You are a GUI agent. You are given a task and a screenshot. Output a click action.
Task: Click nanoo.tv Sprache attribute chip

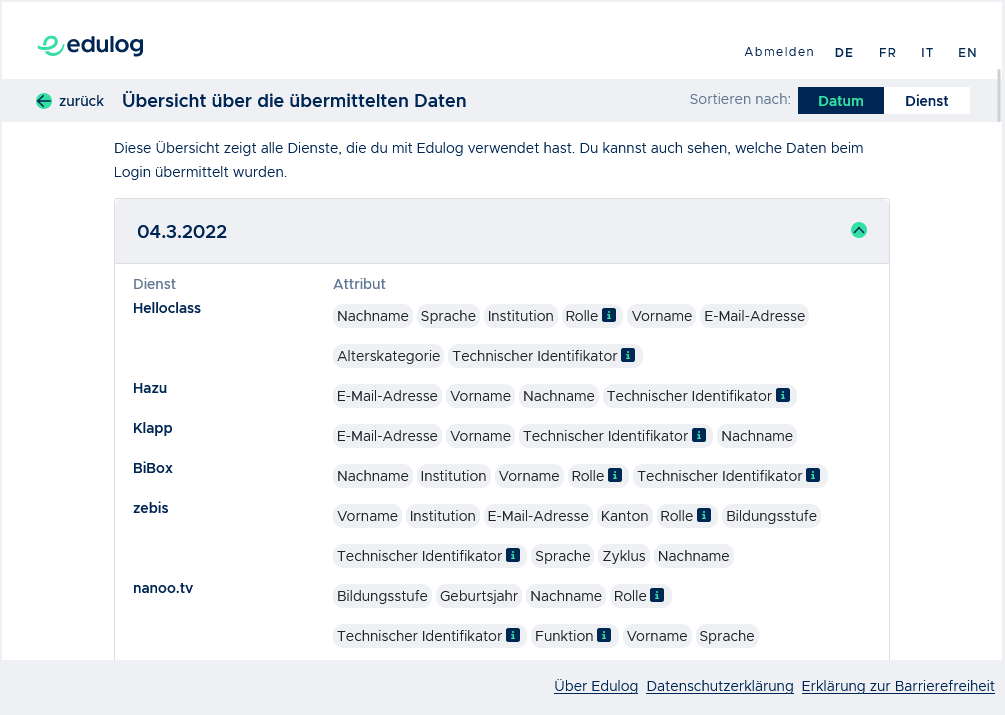(727, 636)
